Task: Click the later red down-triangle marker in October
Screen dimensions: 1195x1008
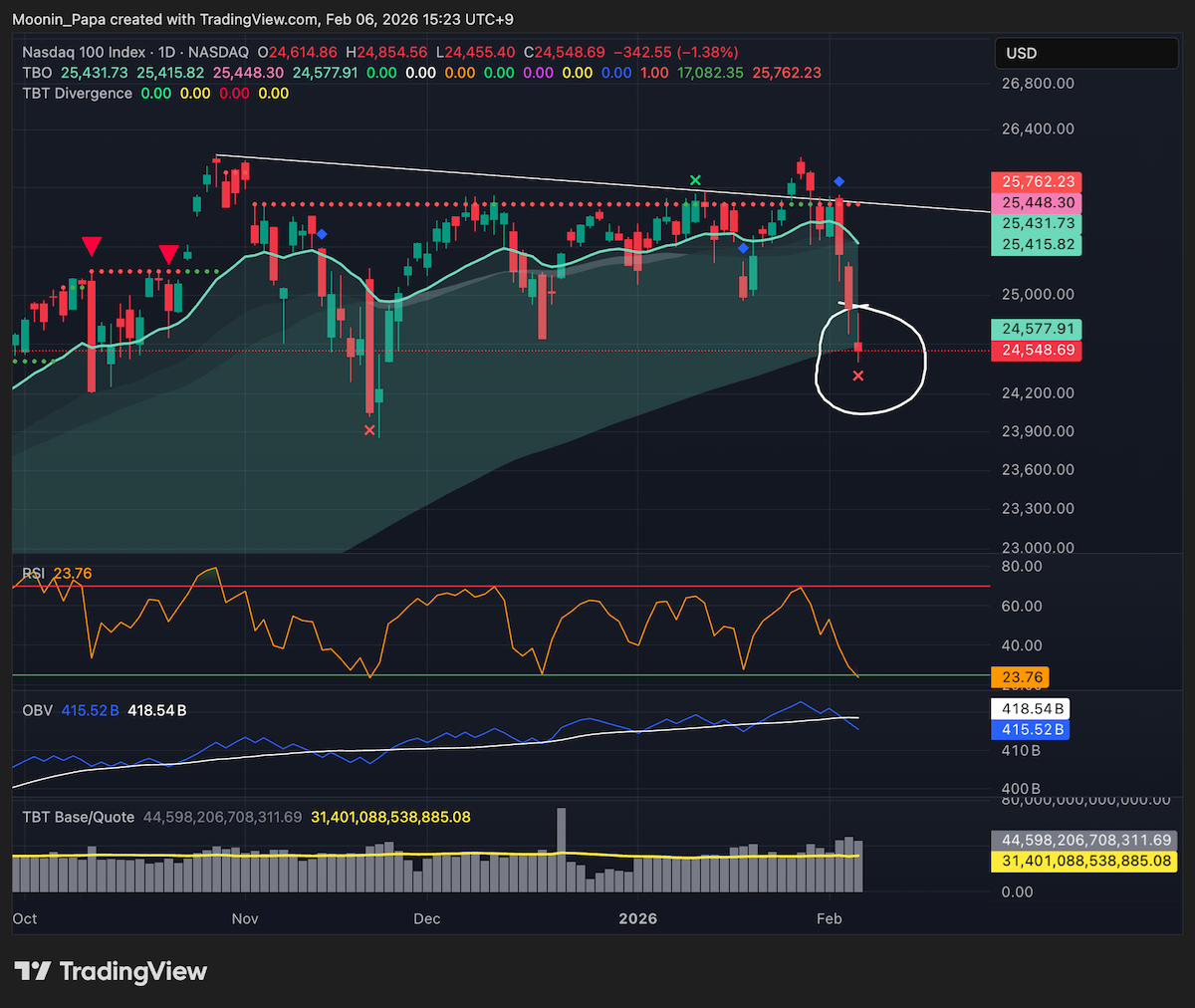Action: 168,254
